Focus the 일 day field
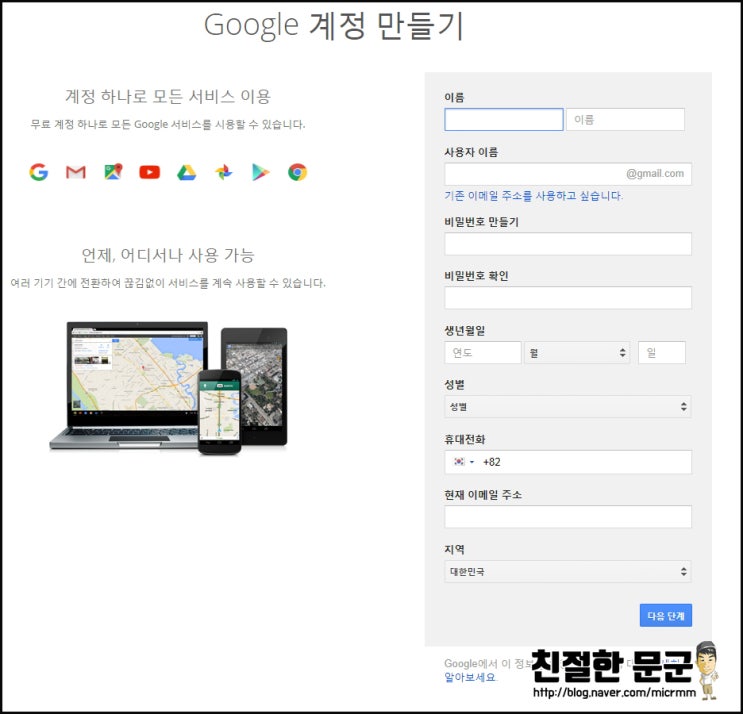Viewport: 743px width, 714px height. (662, 352)
